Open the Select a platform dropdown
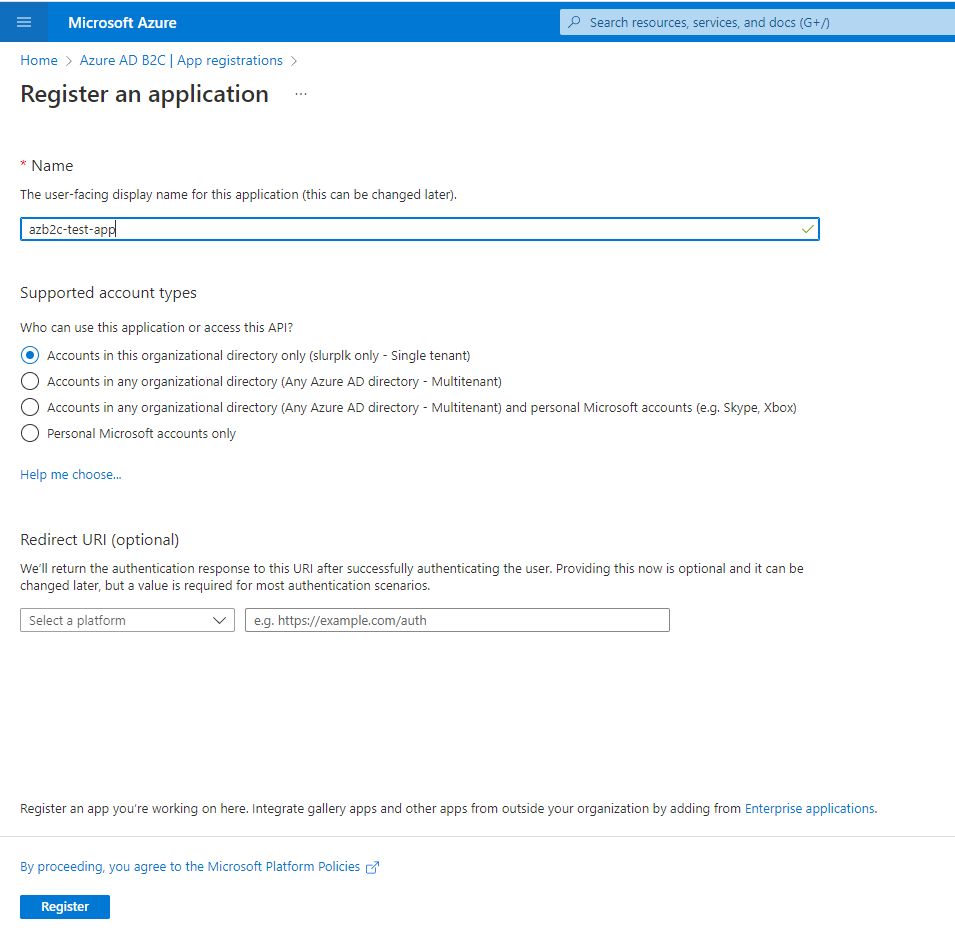Viewport: 955px width, 930px height. (127, 620)
